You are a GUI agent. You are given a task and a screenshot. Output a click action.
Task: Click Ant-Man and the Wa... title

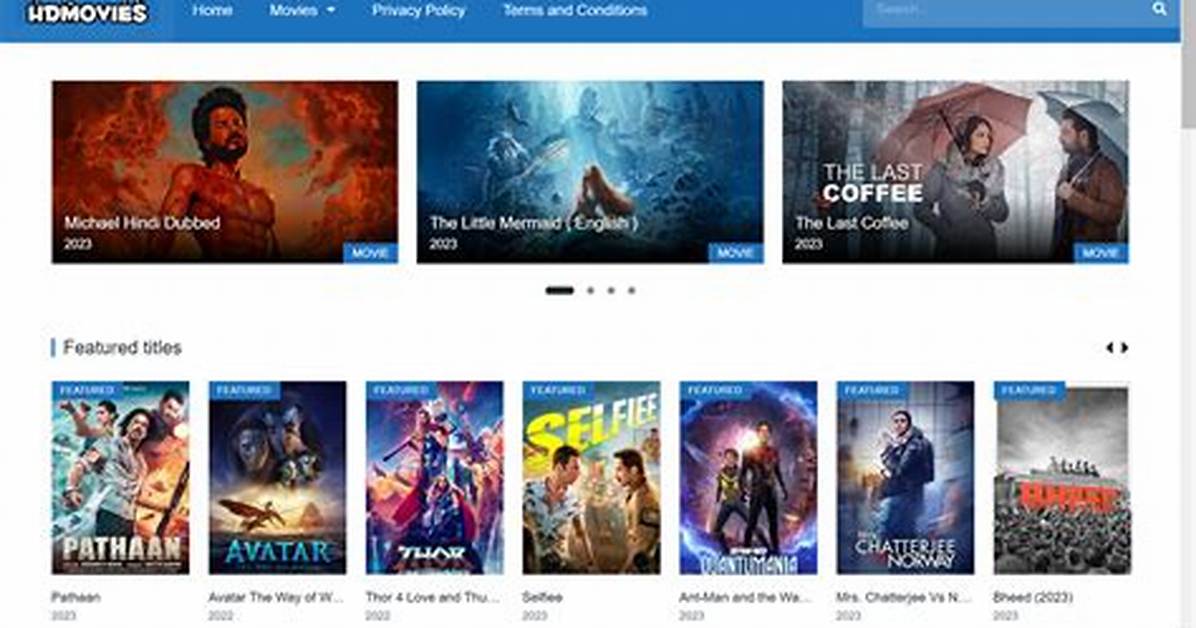pos(746,597)
